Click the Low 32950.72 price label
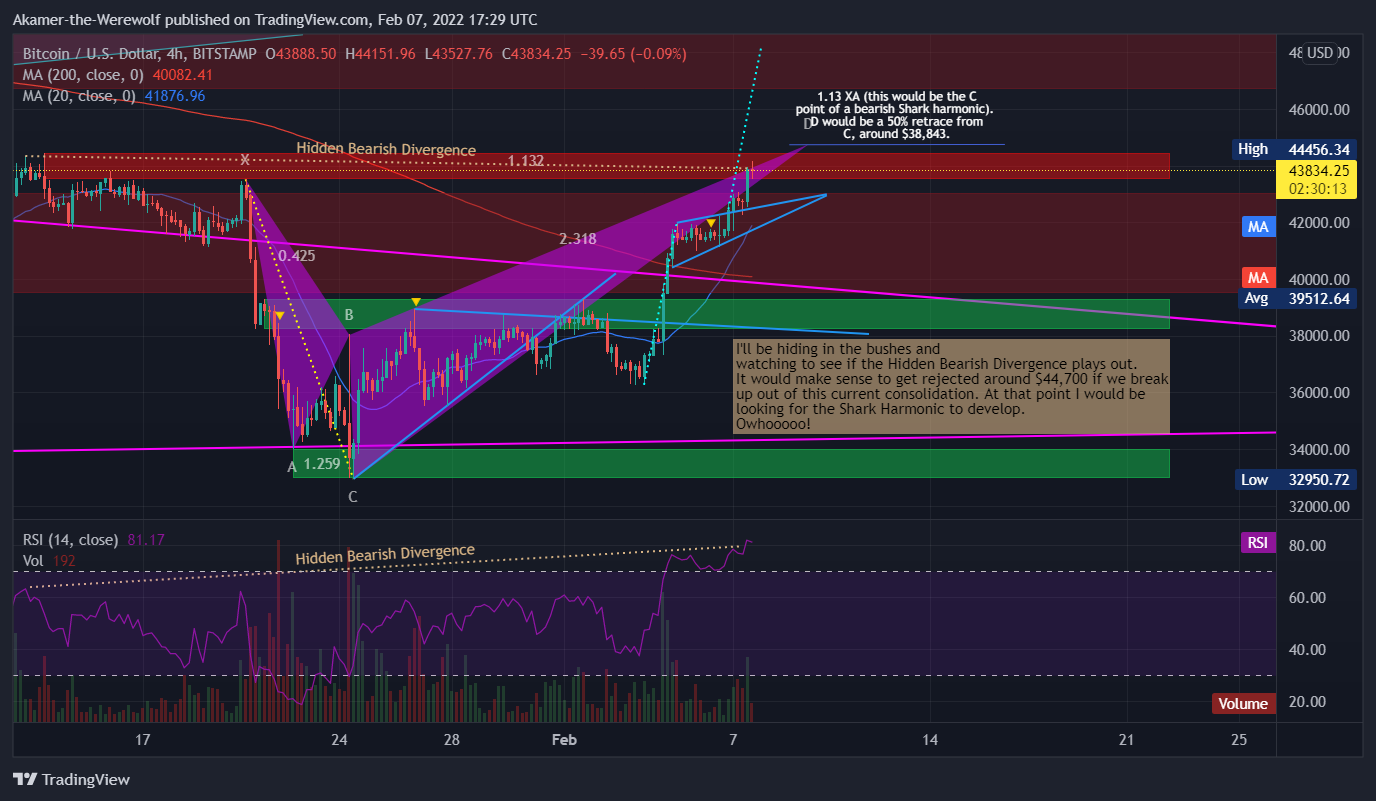This screenshot has height=801, width=1376. pos(1294,479)
